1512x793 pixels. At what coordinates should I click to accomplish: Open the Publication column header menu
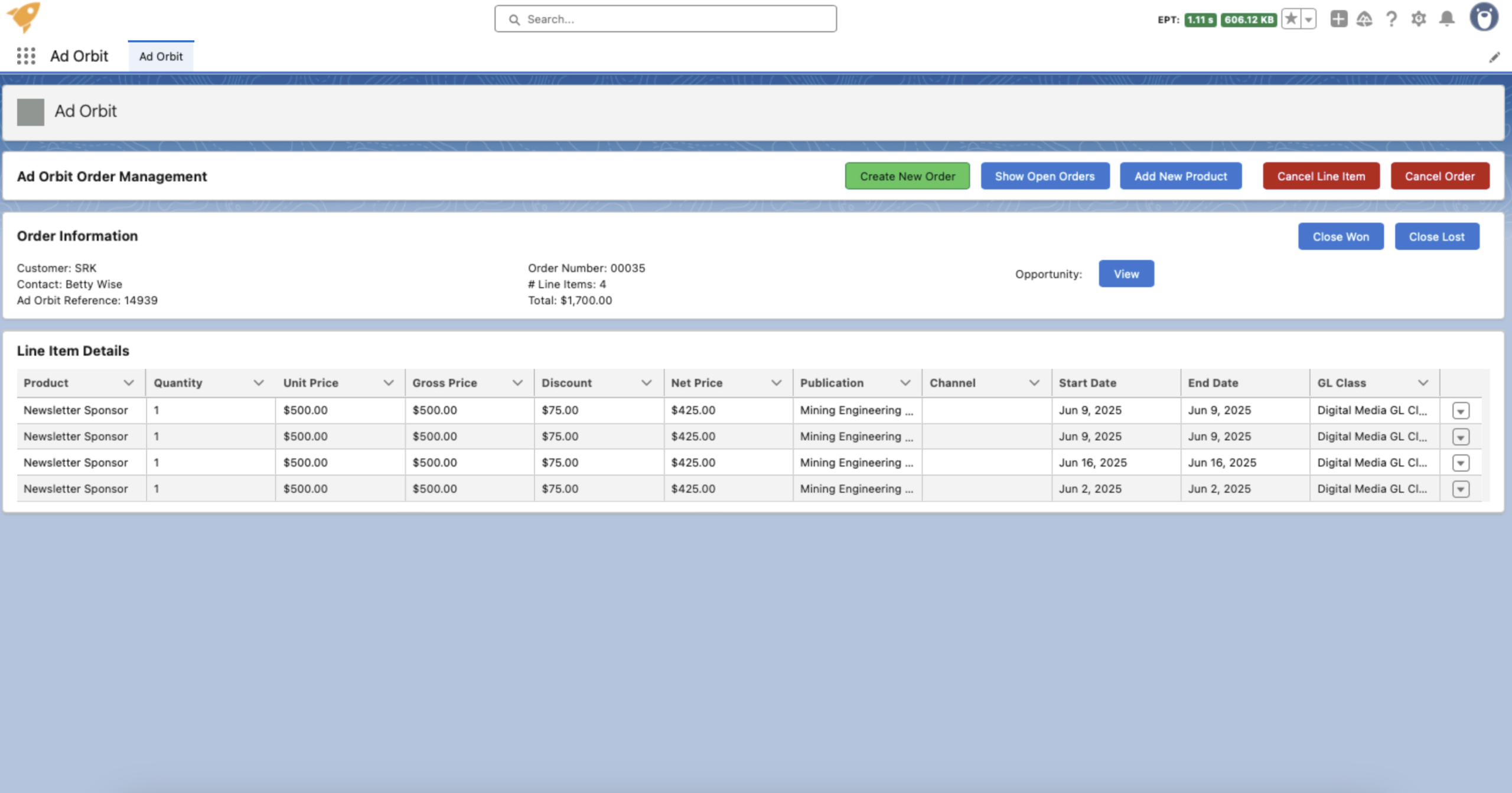click(x=905, y=383)
